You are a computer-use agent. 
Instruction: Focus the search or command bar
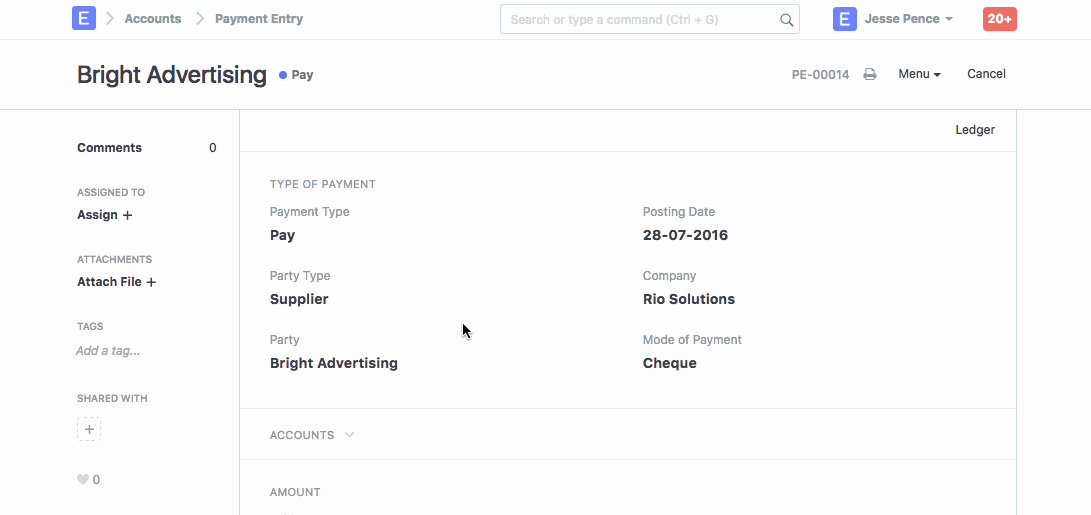click(640, 20)
